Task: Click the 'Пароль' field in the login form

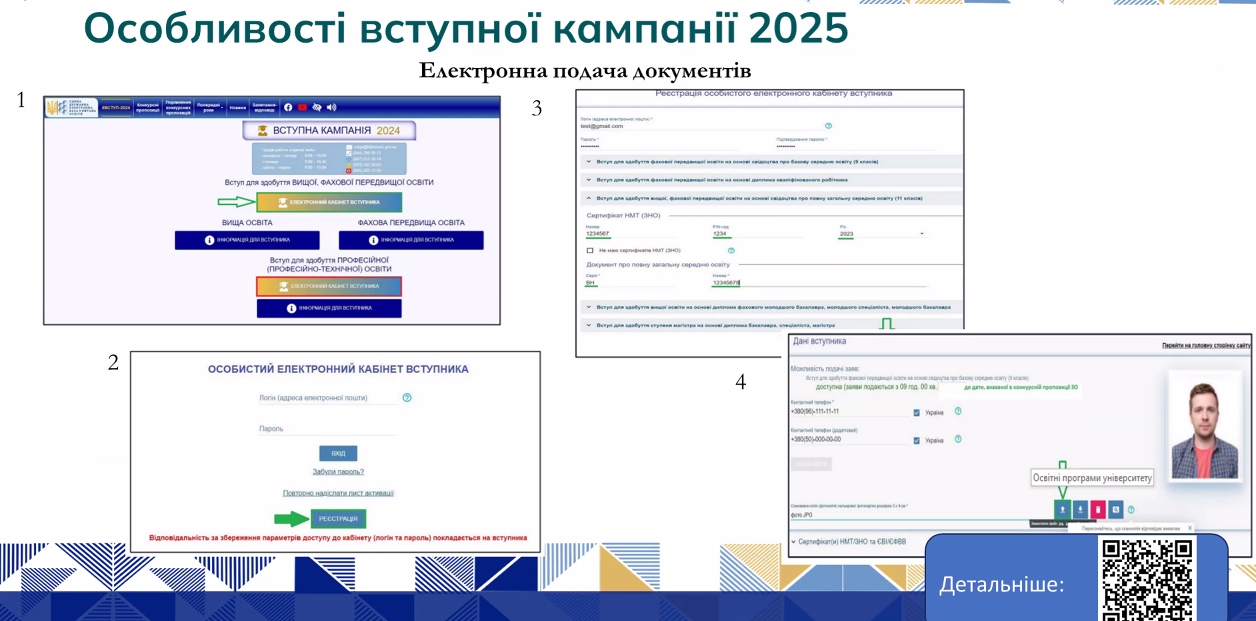Action: [326, 429]
